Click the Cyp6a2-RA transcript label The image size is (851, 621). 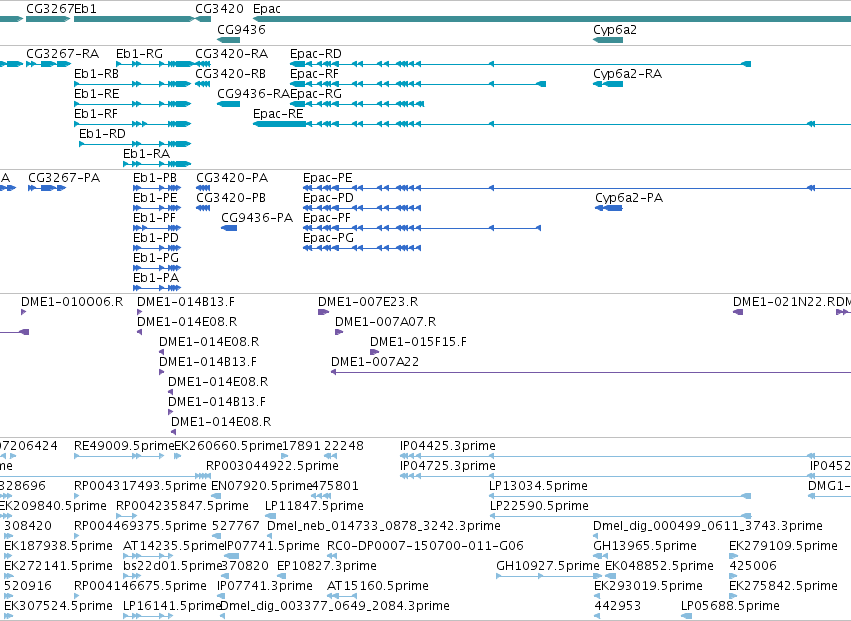coord(627,74)
